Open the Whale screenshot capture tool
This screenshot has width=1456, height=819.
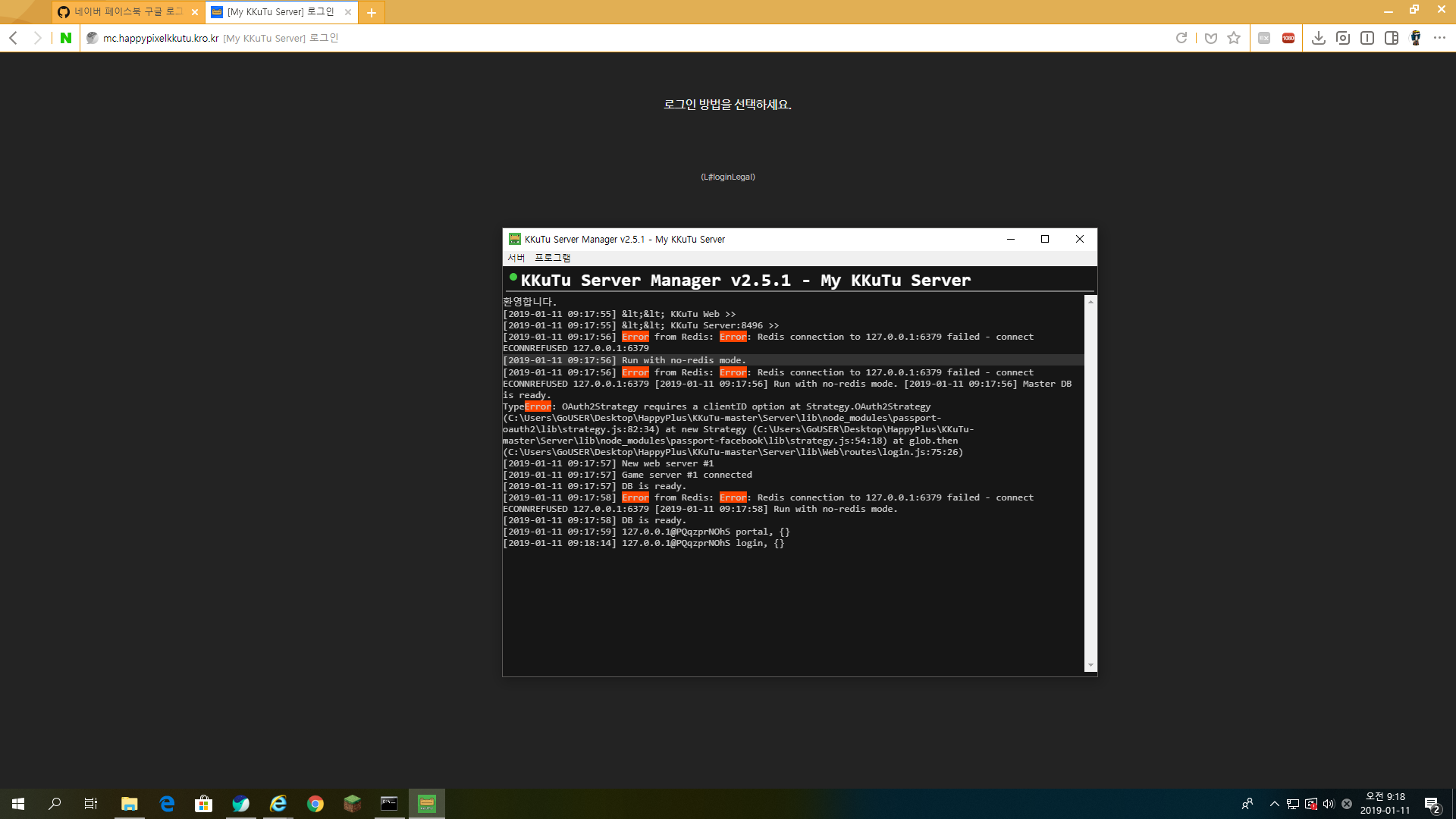[1343, 38]
